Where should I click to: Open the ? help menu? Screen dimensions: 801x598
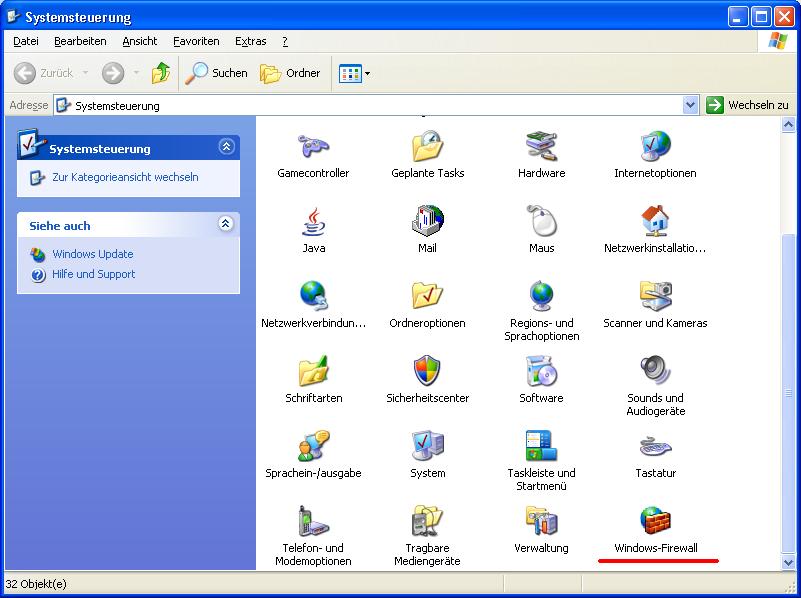click(285, 41)
